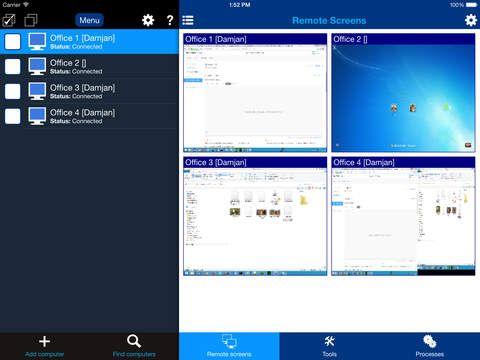The height and width of the screenshot is (360, 480).
Task: Open the question mark help icon
Action: (170, 20)
